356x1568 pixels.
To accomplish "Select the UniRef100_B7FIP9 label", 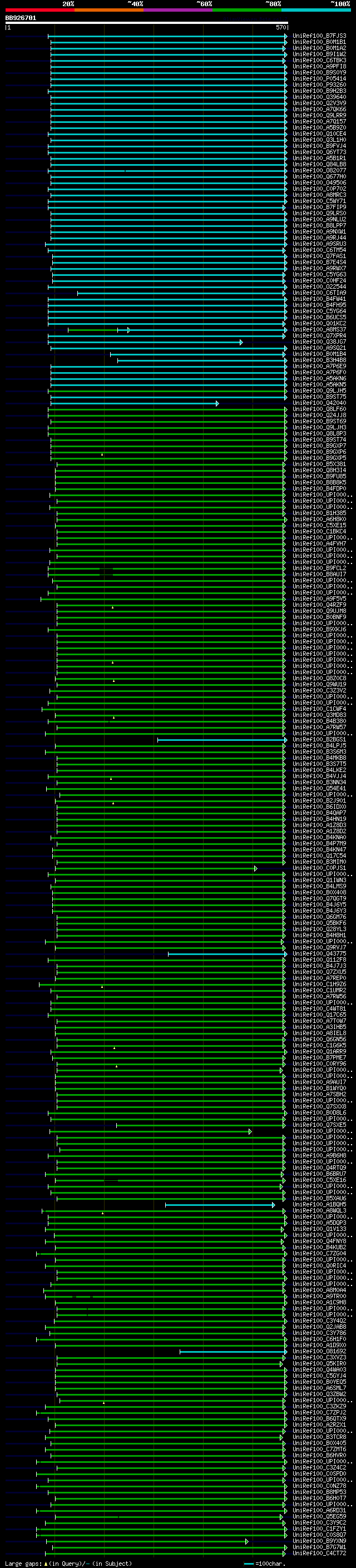I will [x=319, y=207].
